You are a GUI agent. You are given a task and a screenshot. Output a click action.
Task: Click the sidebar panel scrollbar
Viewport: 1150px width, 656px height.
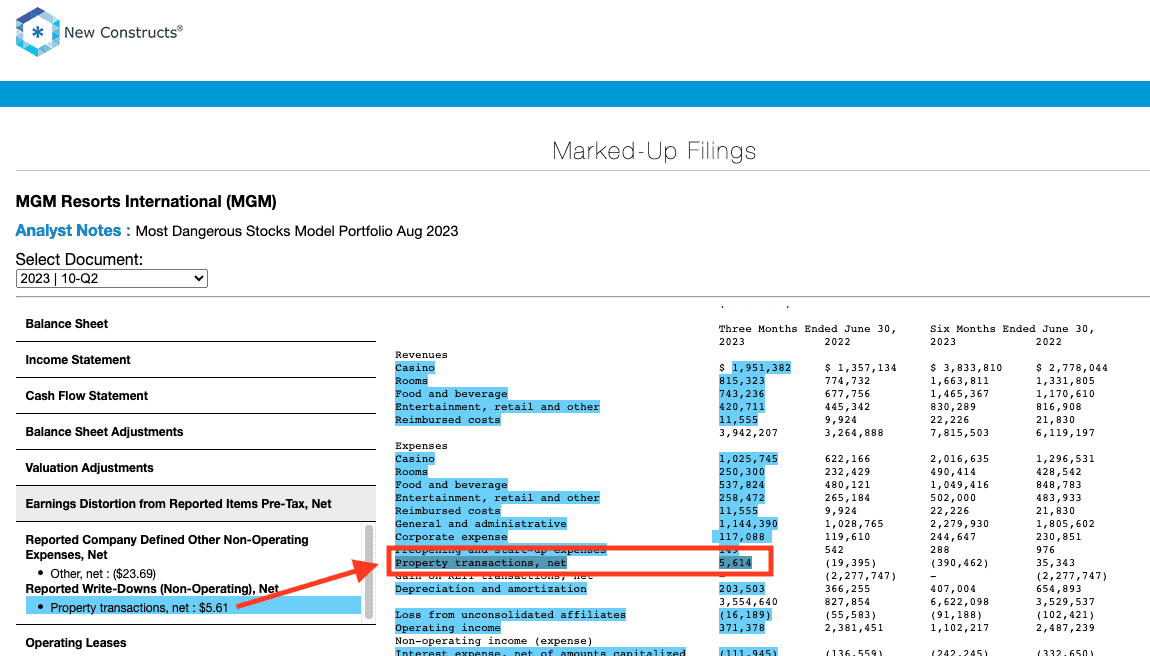369,572
